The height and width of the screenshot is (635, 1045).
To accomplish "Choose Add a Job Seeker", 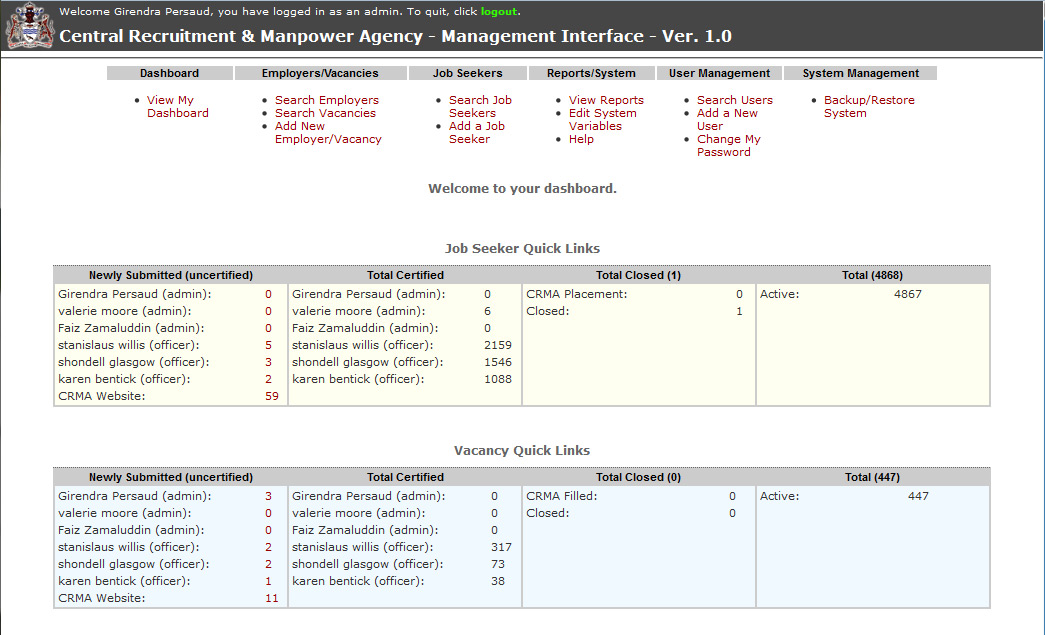I will [x=477, y=133].
